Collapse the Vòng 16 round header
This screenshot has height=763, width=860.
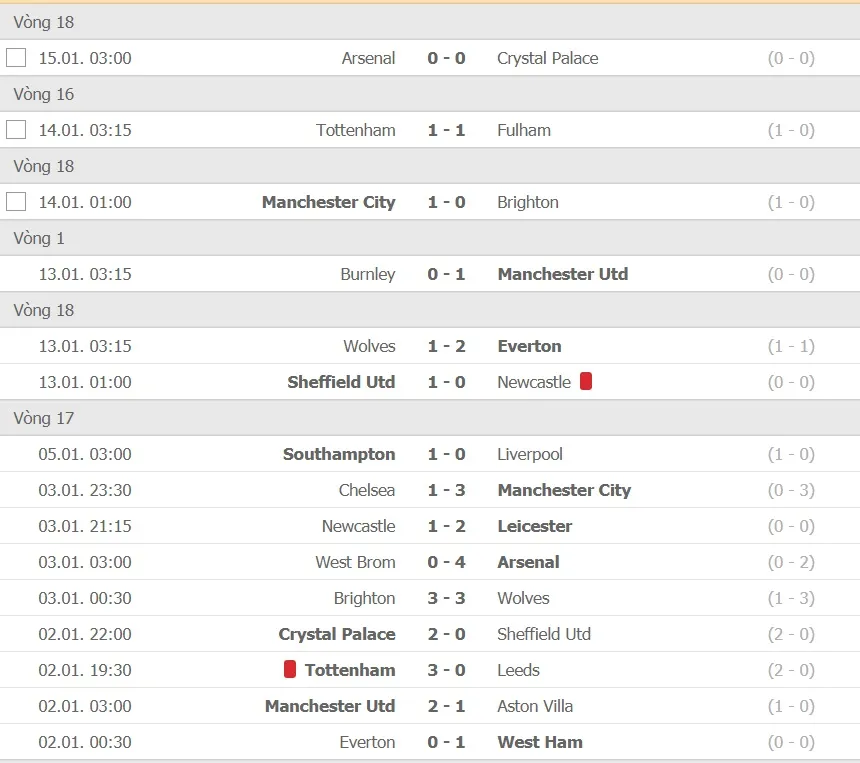point(44,94)
